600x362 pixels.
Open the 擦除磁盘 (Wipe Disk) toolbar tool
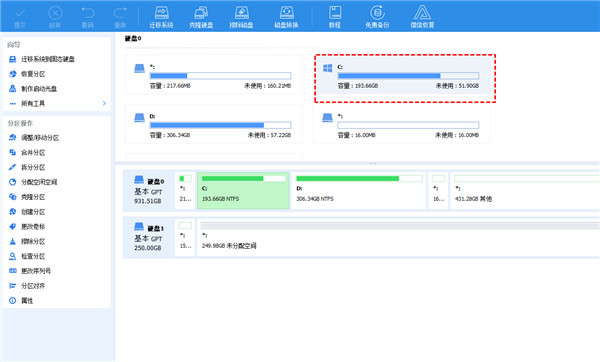click(x=241, y=17)
